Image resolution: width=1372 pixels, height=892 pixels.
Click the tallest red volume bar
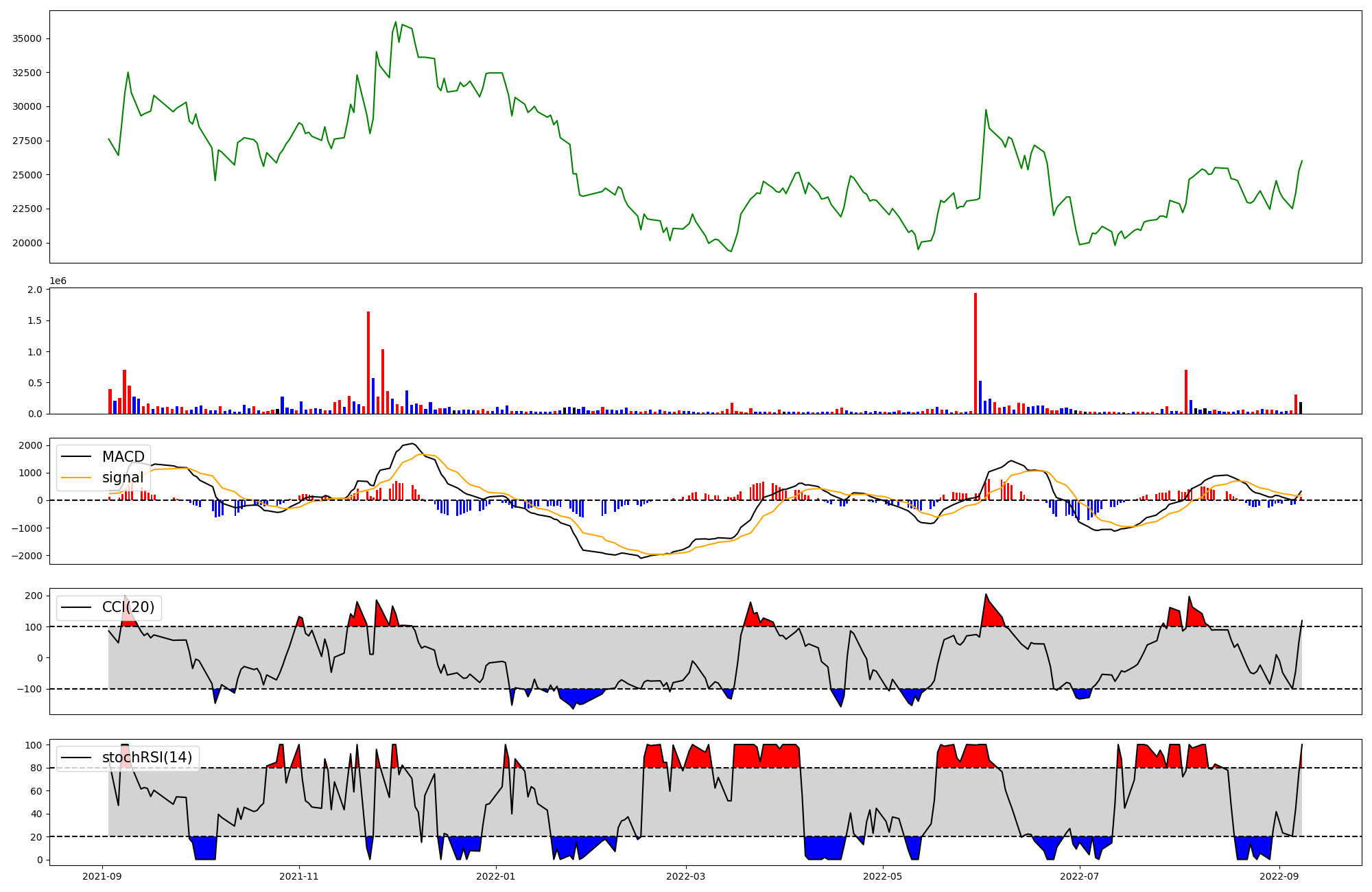[x=975, y=353]
